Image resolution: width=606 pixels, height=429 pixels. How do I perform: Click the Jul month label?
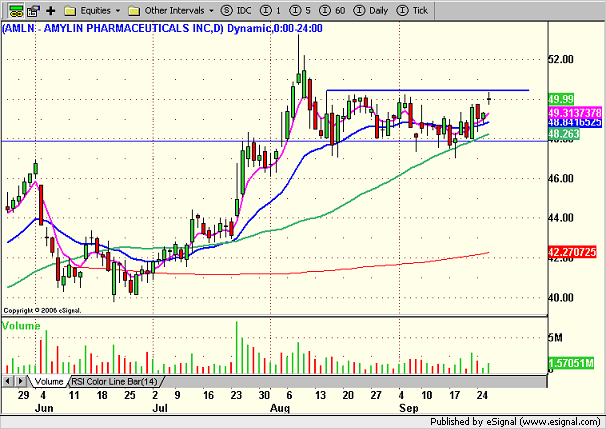[160, 408]
